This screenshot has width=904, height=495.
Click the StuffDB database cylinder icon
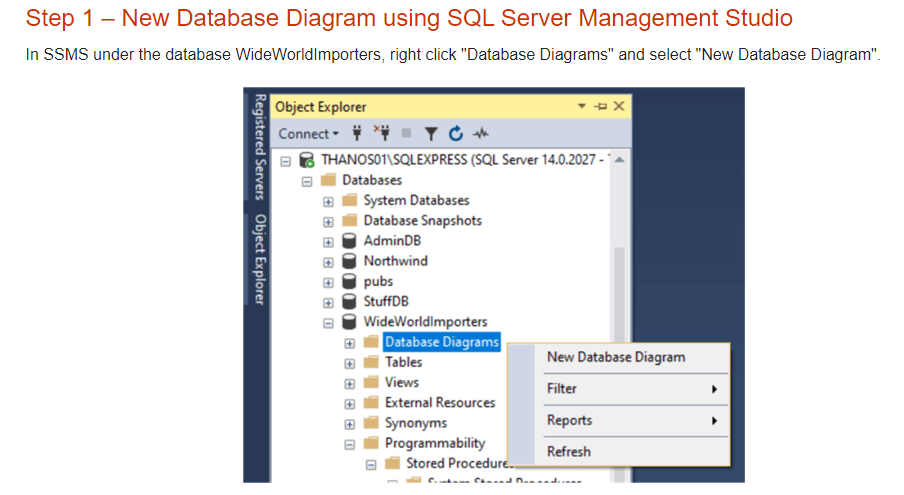349,301
